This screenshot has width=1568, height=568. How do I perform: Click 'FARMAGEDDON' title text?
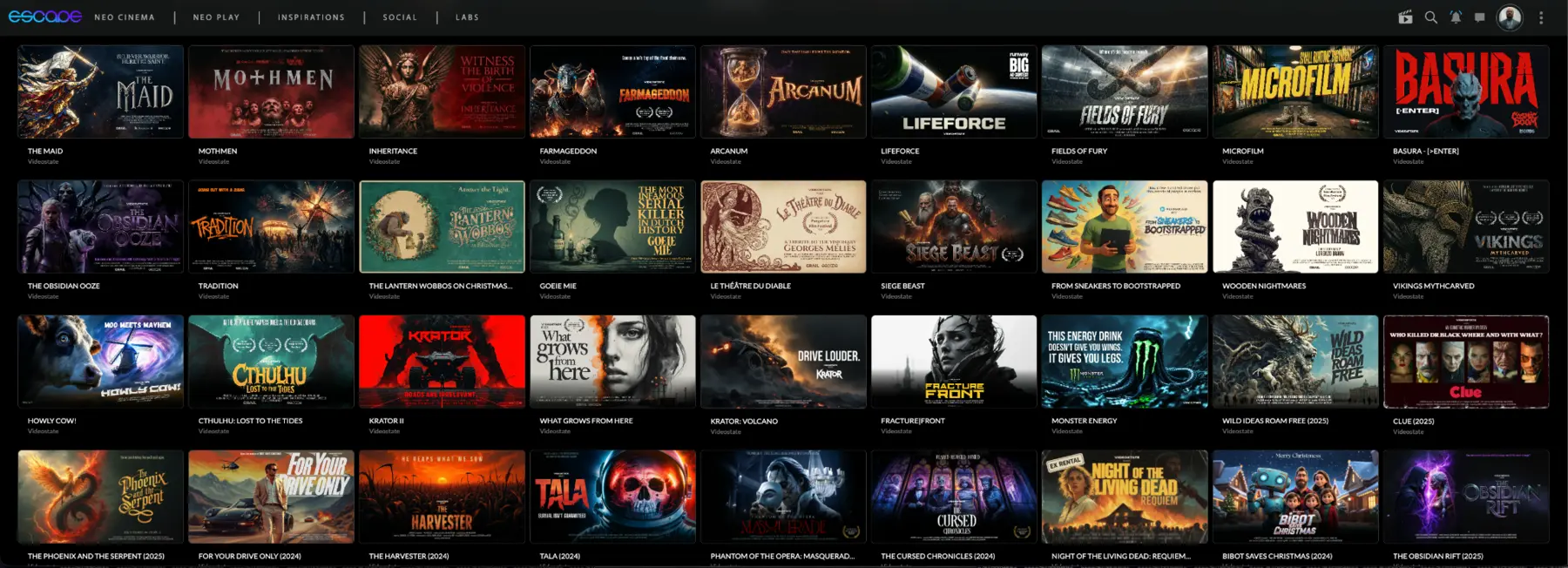coord(568,152)
